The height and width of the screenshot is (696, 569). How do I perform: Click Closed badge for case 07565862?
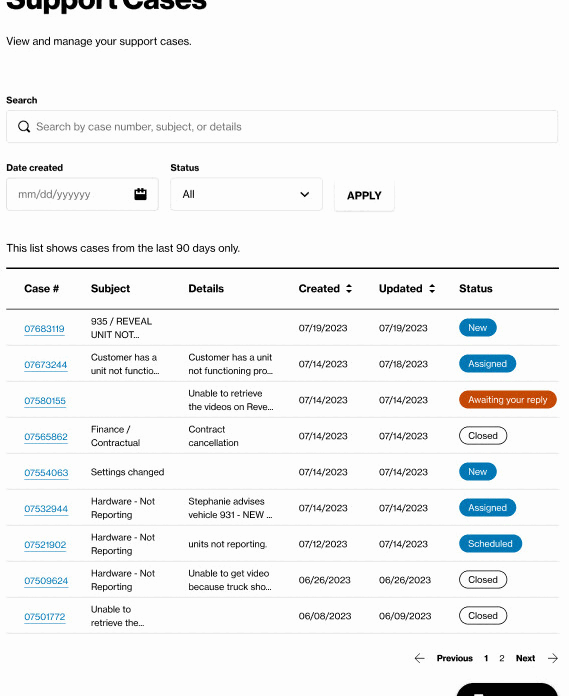[x=483, y=435]
